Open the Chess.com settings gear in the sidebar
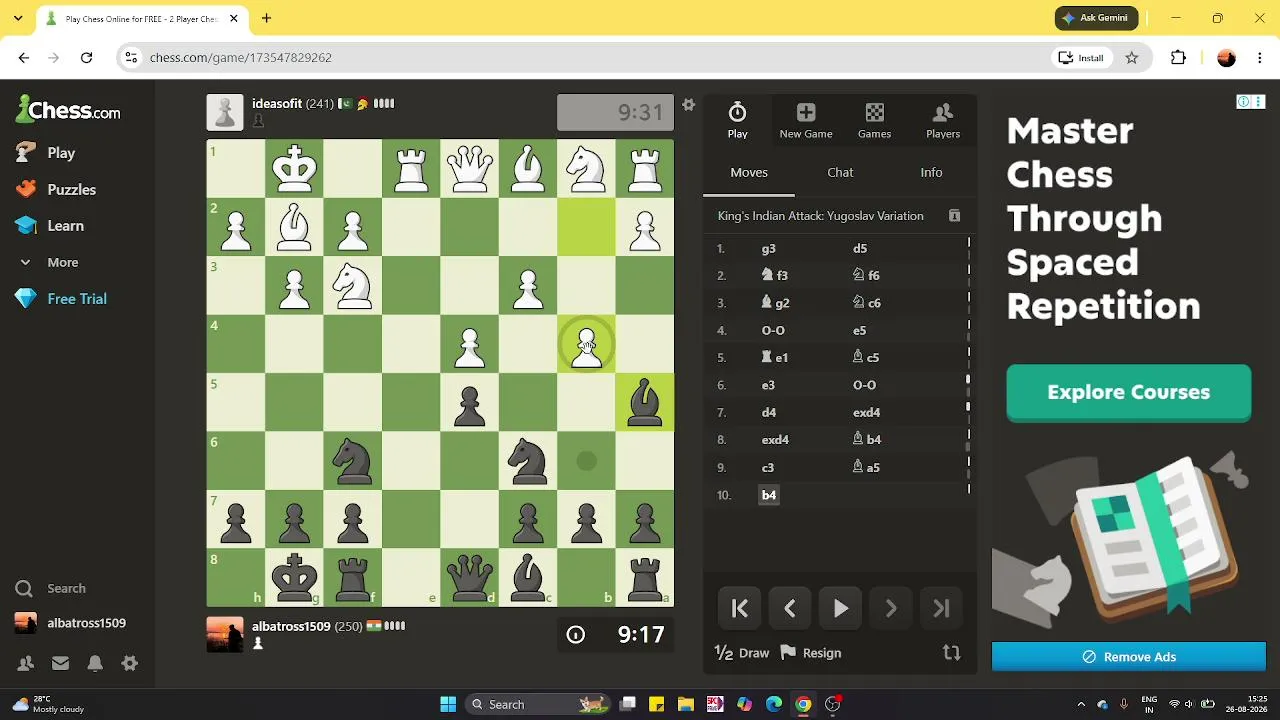This screenshot has width=1280, height=720. tap(129, 663)
